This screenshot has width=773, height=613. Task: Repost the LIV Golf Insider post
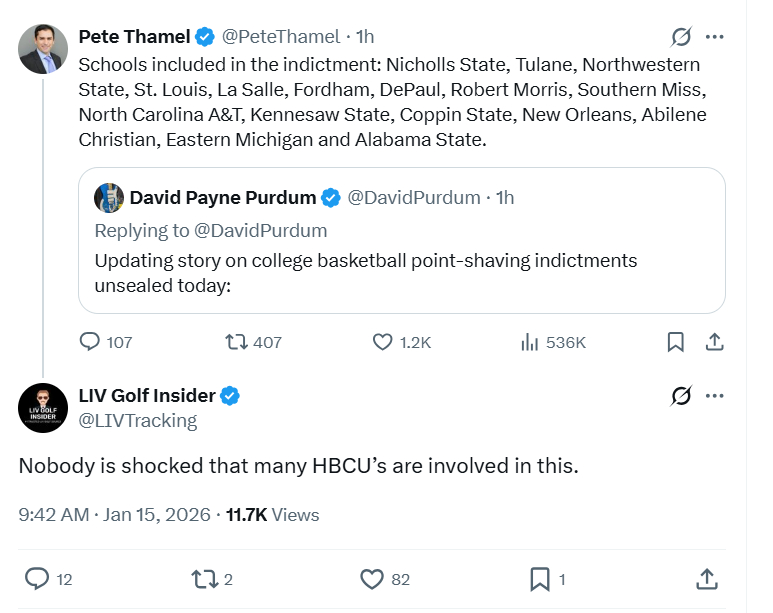pos(204,578)
